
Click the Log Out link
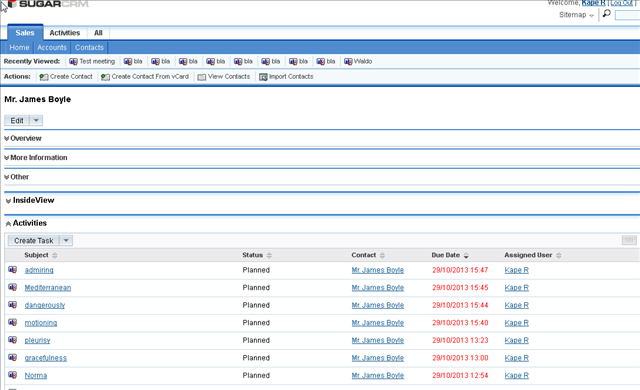tap(621, 3)
